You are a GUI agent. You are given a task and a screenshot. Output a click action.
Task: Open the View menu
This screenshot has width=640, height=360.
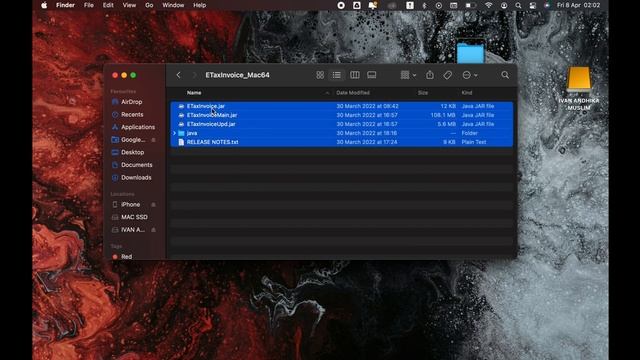(129, 5)
